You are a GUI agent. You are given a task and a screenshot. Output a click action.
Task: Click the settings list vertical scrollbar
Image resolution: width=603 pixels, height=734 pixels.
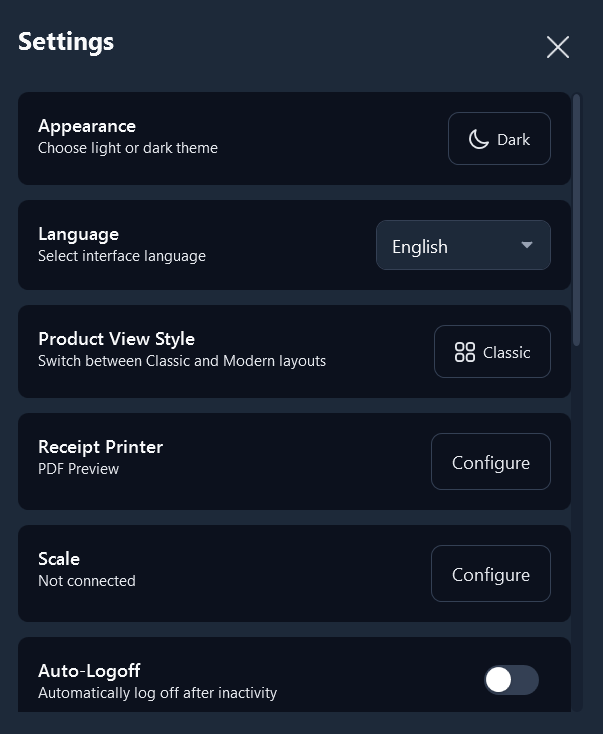click(x=577, y=220)
